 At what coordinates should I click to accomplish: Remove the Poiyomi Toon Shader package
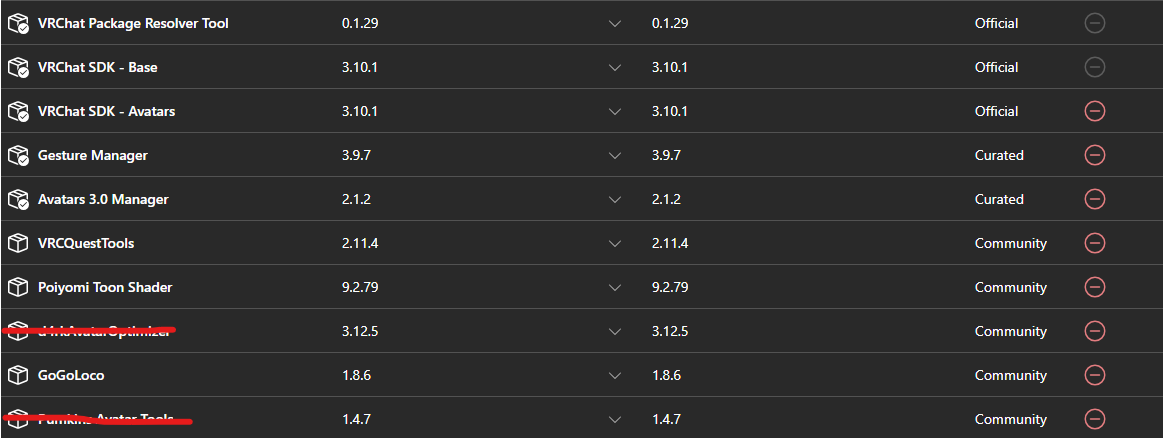coord(1095,287)
